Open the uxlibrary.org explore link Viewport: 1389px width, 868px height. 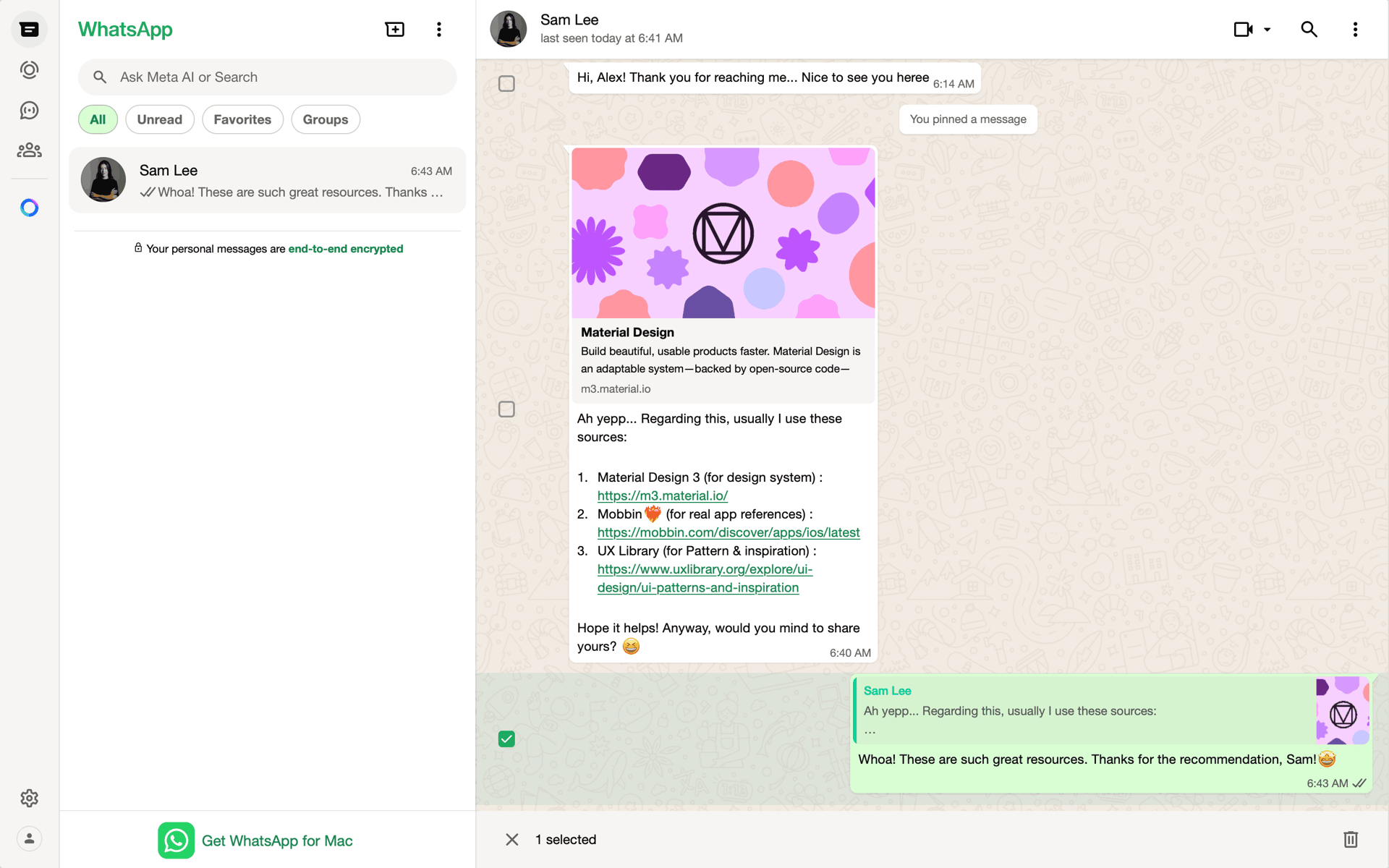[x=705, y=579]
